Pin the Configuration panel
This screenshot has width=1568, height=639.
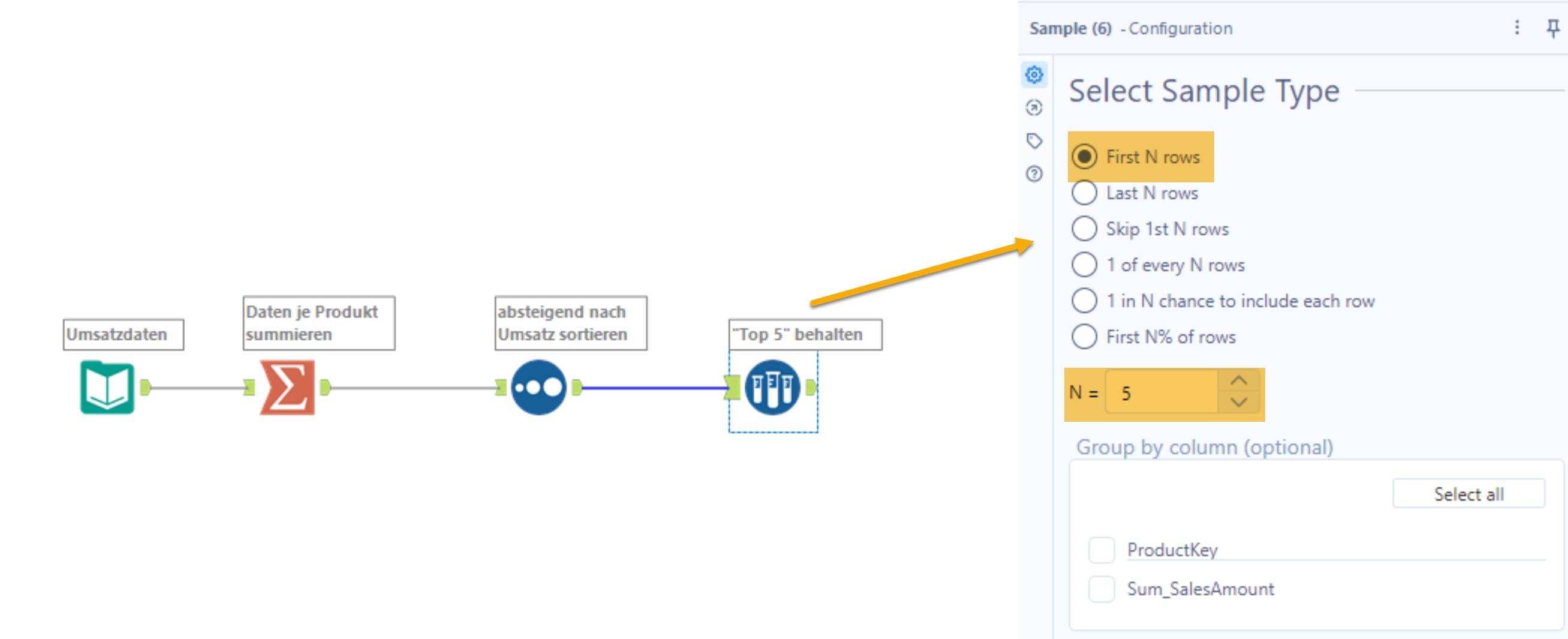pos(1554,28)
